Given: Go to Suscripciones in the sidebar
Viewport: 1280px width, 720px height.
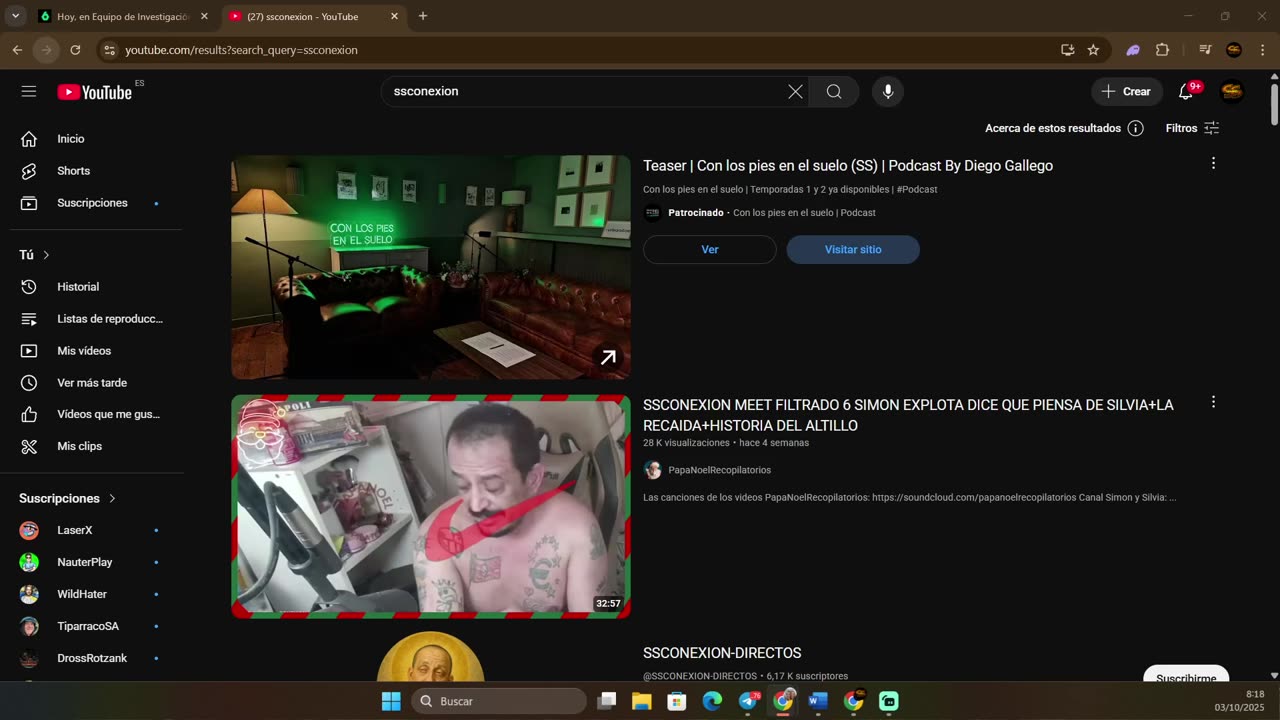Looking at the screenshot, I should coord(92,203).
